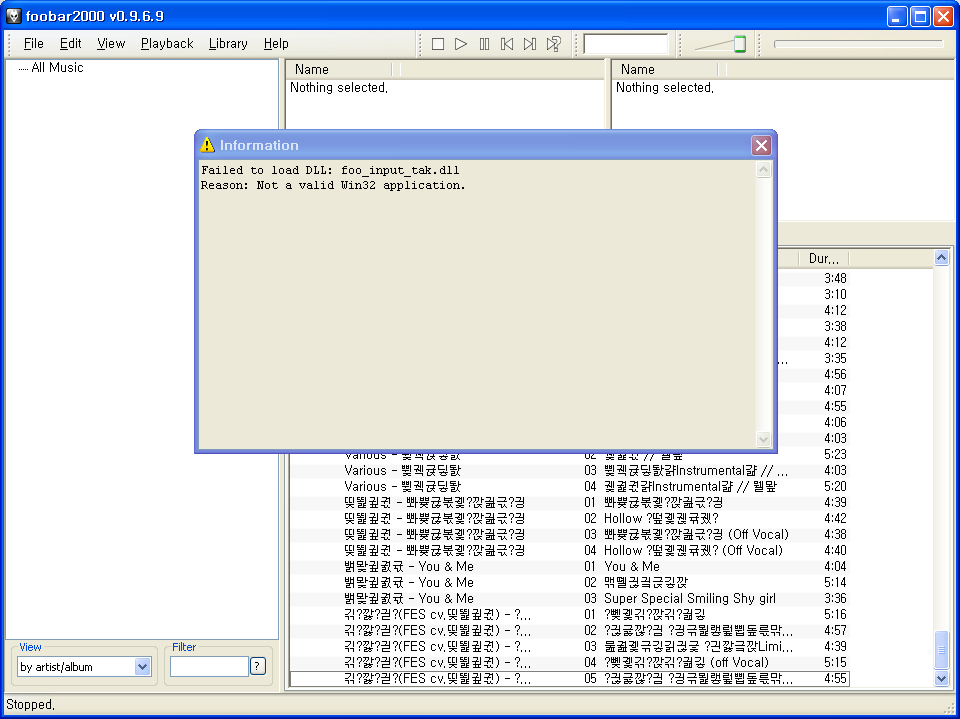This screenshot has width=960, height=719.
Task: Skip to the next track
Action: click(x=530, y=44)
